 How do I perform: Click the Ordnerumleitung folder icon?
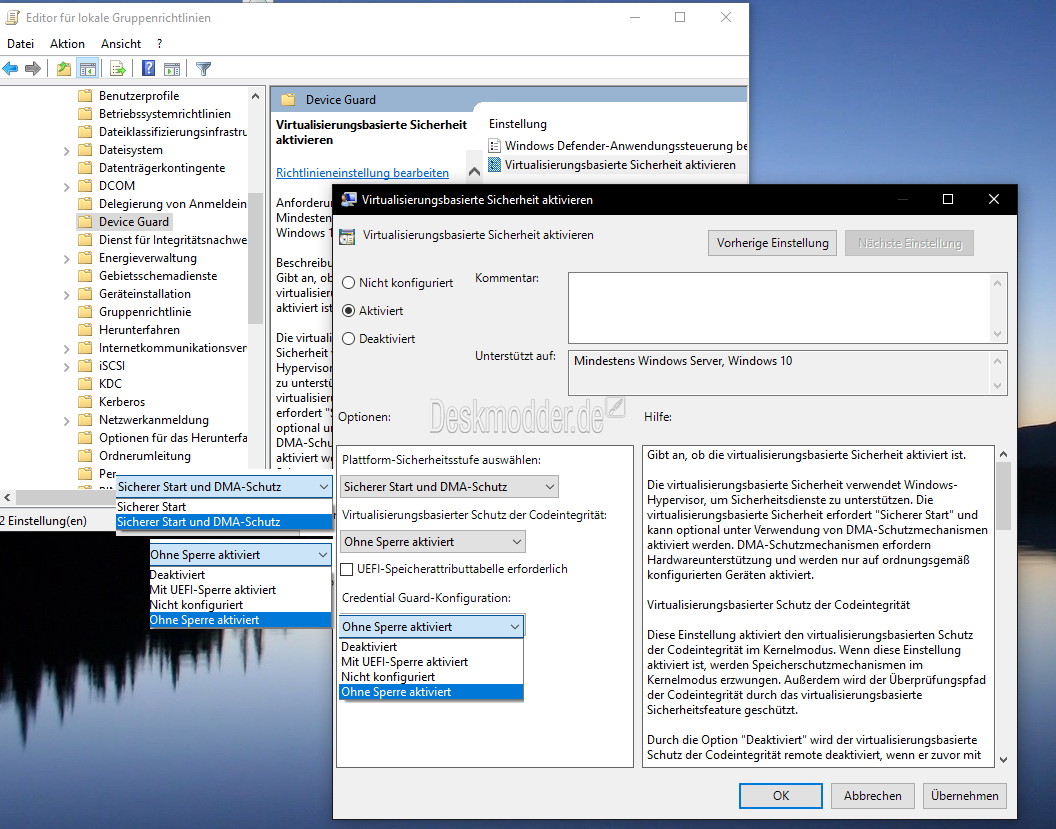[85, 455]
